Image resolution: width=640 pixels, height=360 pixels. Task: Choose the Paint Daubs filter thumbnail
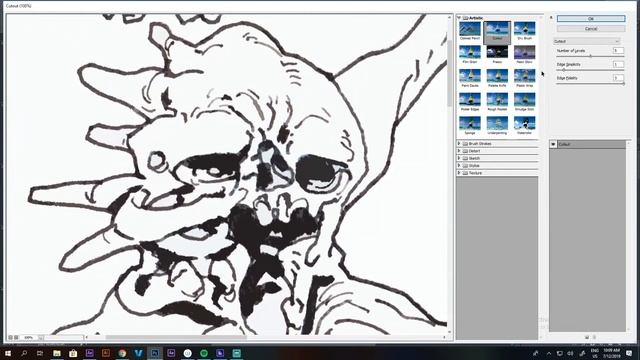click(470, 76)
